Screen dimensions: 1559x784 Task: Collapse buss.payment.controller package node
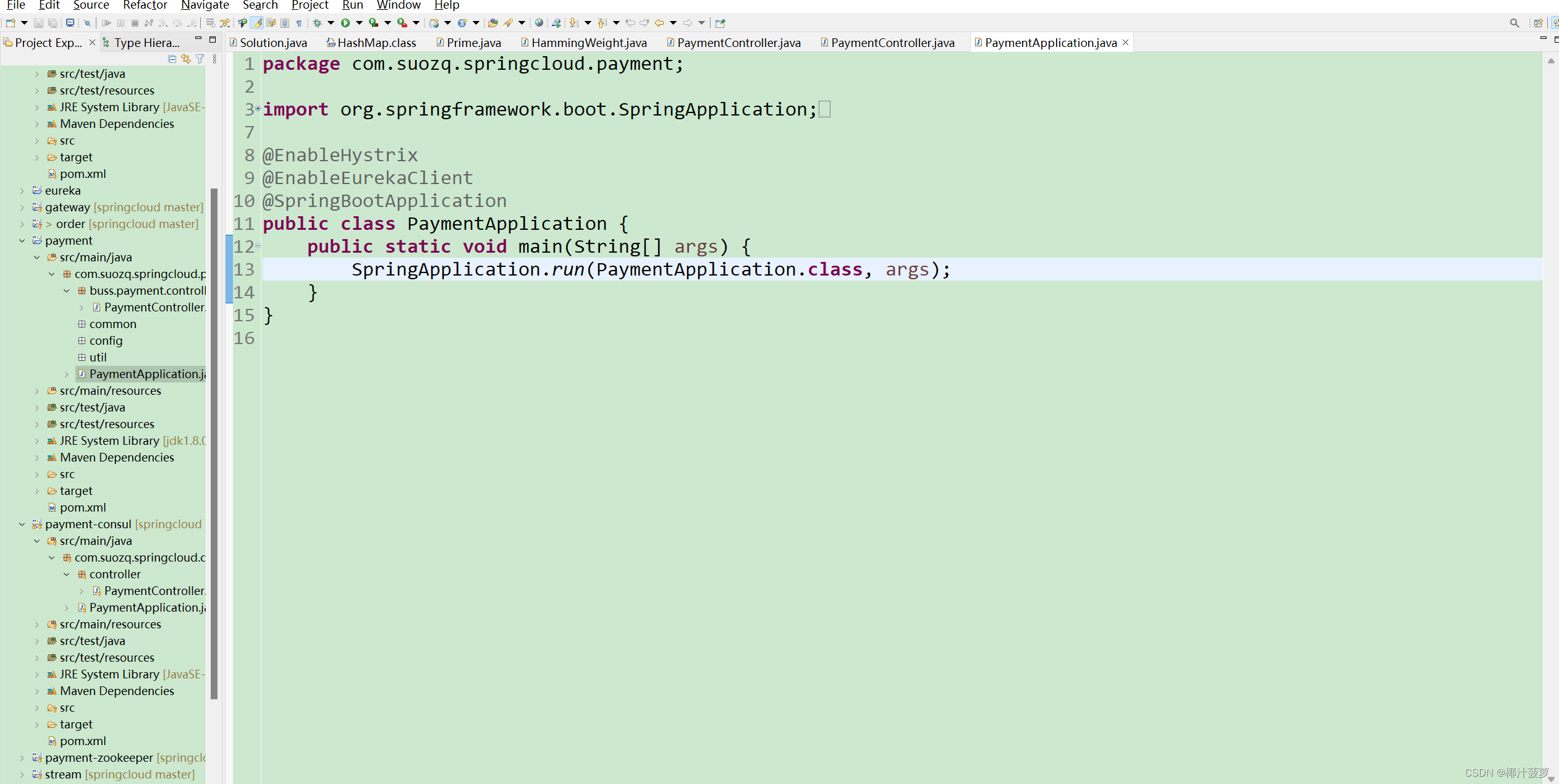[x=67, y=290]
